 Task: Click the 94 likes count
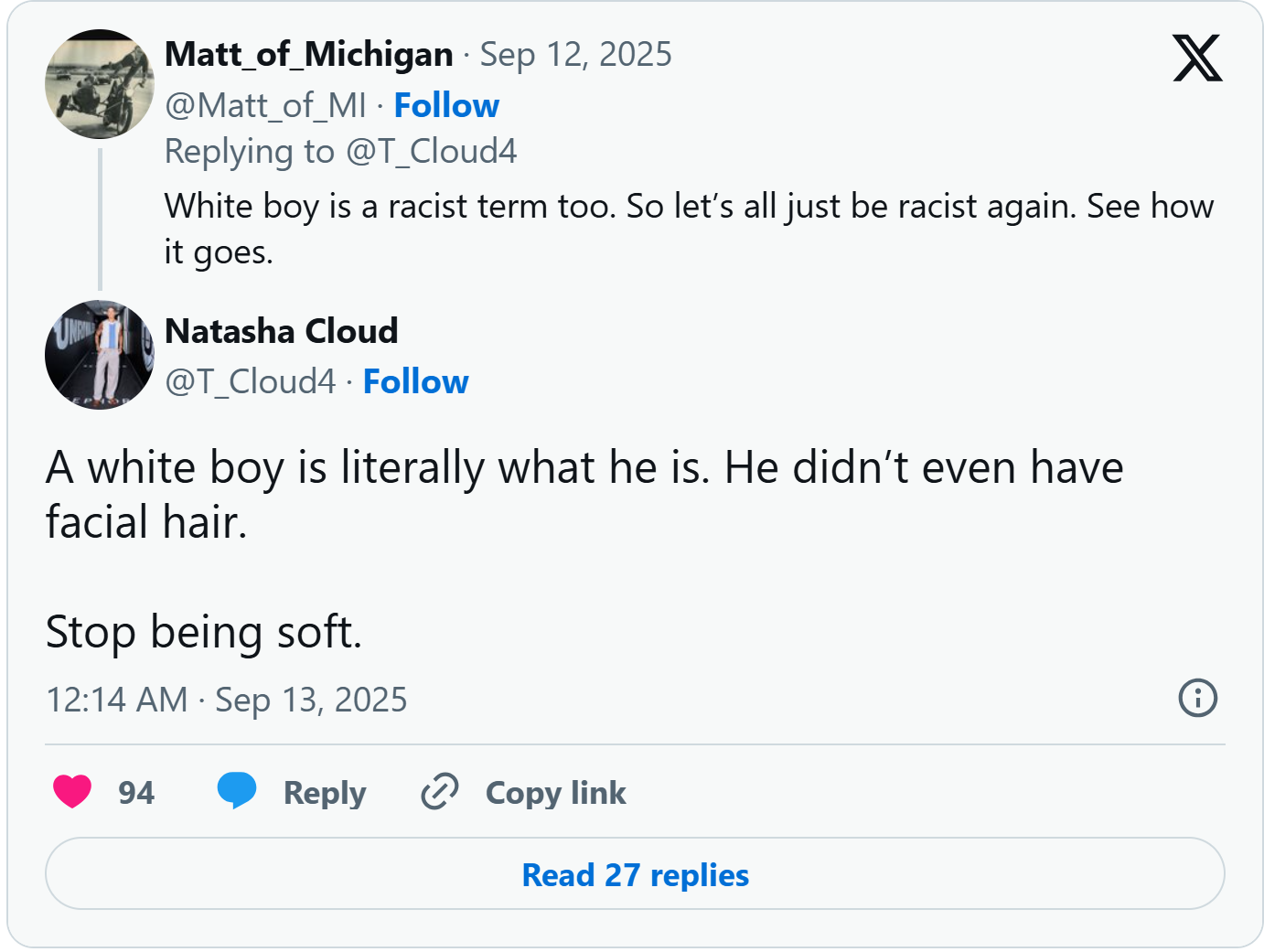[x=136, y=793]
